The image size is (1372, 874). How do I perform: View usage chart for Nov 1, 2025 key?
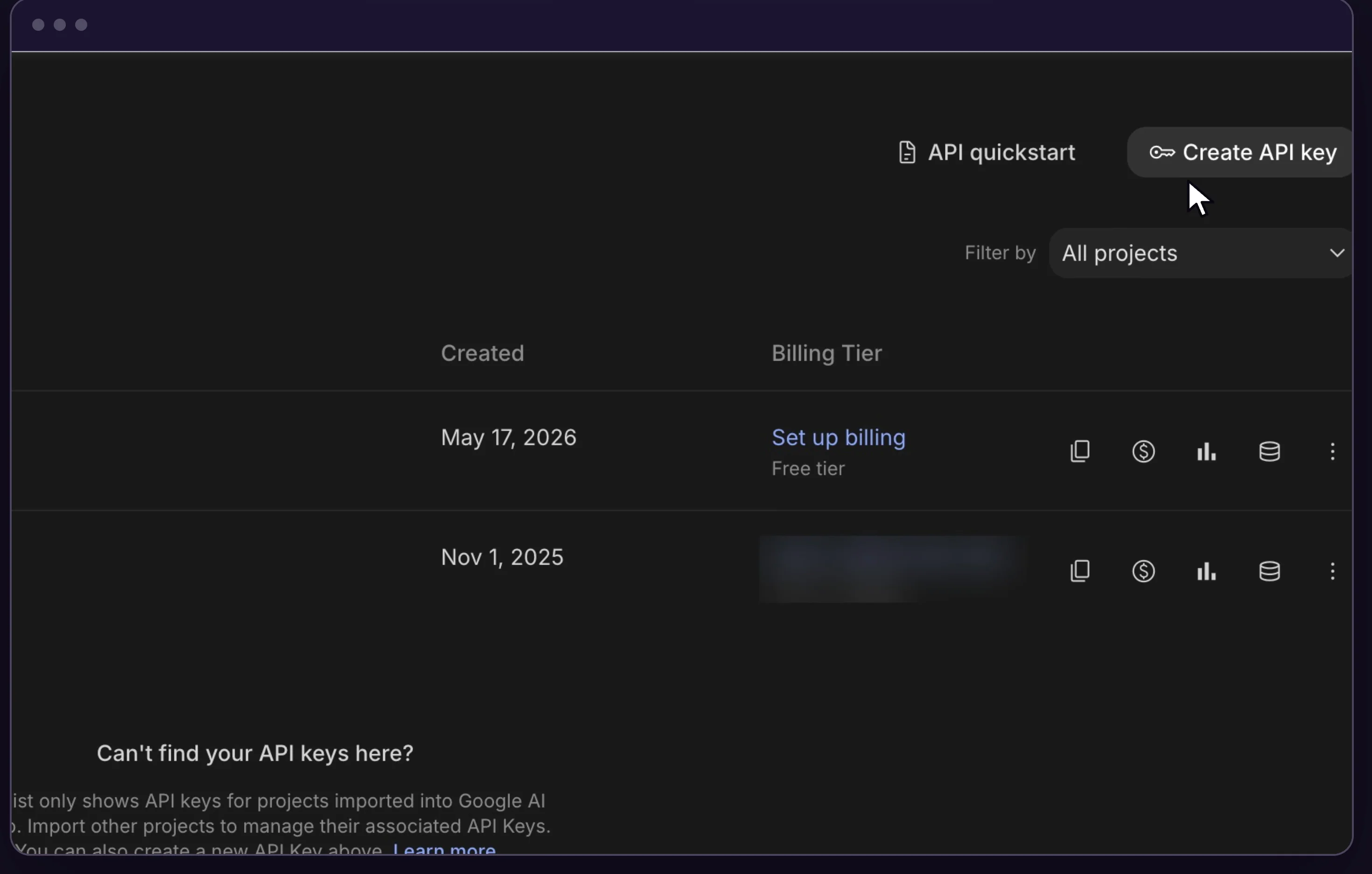(x=1206, y=571)
